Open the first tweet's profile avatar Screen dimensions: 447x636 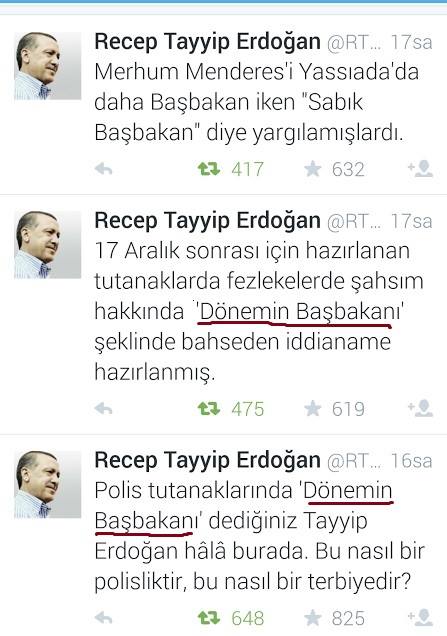pyautogui.click(x=47, y=66)
